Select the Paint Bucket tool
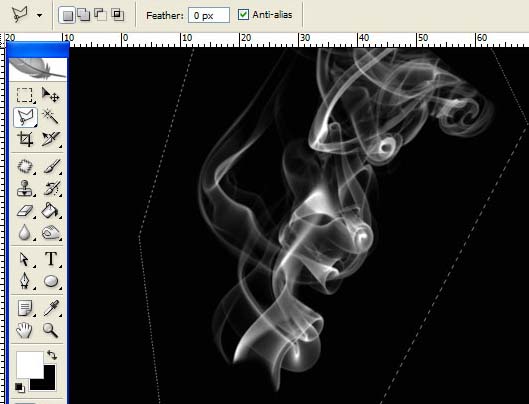Viewport: 529px width, 404px height. (51, 211)
